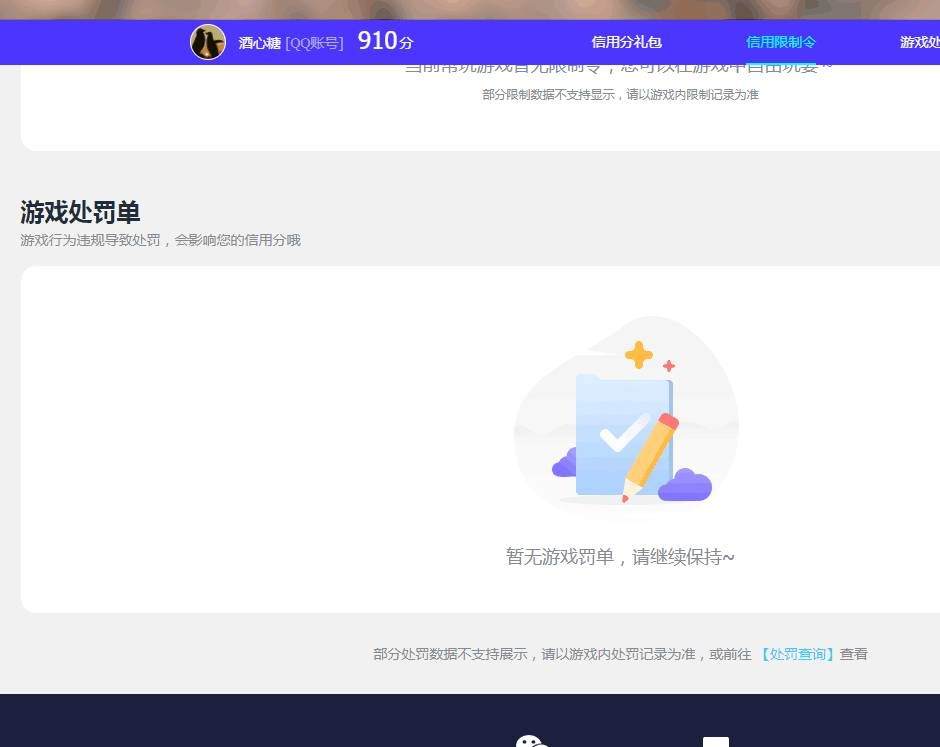The height and width of the screenshot is (747, 940).
Task: Click the 910分 credit score
Action: pos(385,41)
